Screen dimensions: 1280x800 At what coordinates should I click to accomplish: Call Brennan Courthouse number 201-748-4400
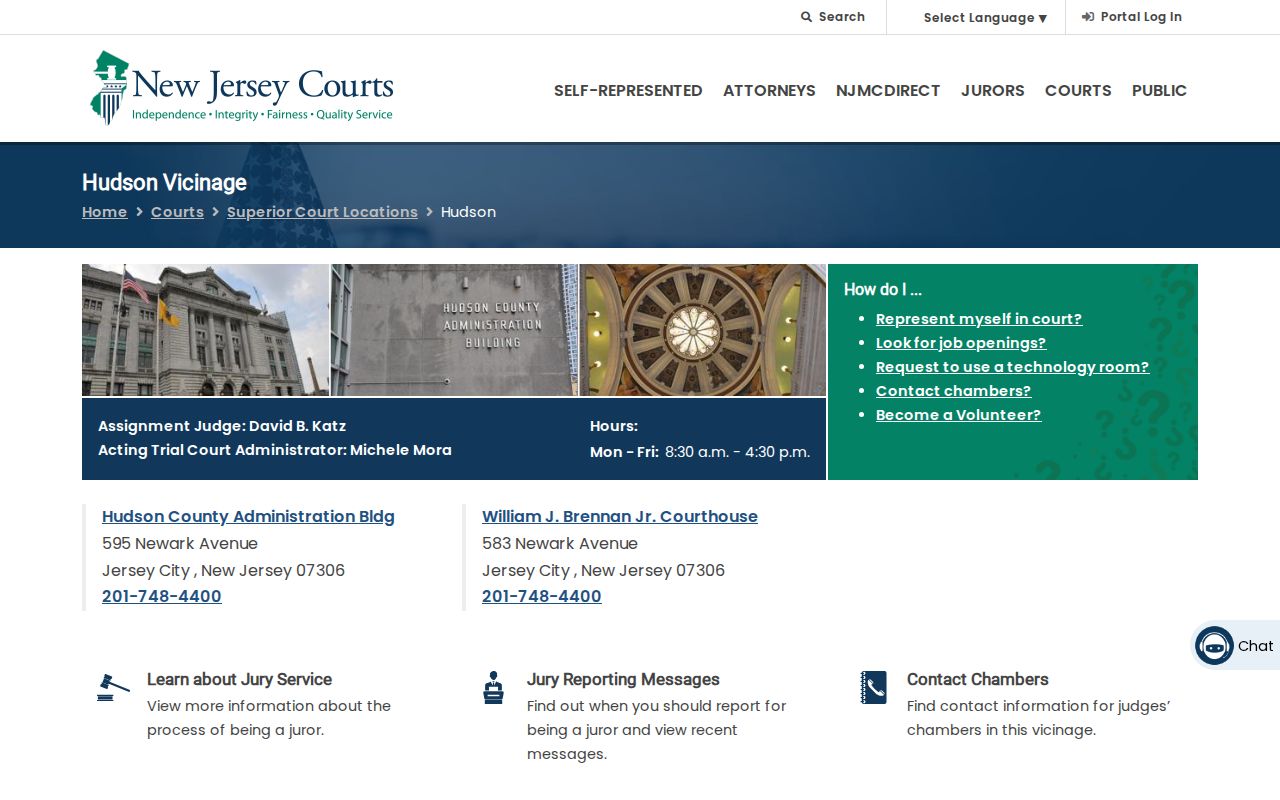(x=542, y=597)
